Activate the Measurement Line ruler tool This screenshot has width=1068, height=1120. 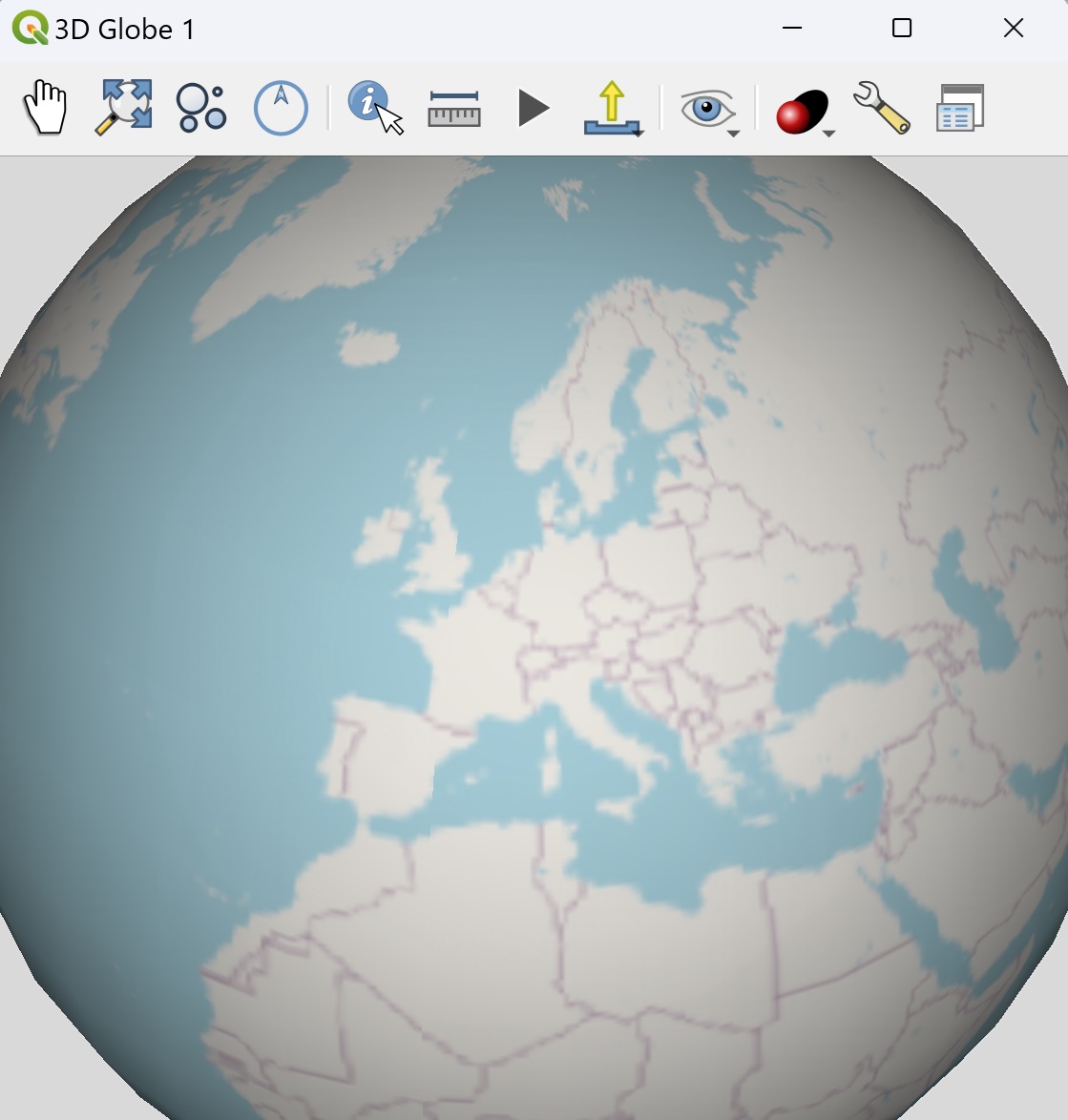click(x=454, y=110)
